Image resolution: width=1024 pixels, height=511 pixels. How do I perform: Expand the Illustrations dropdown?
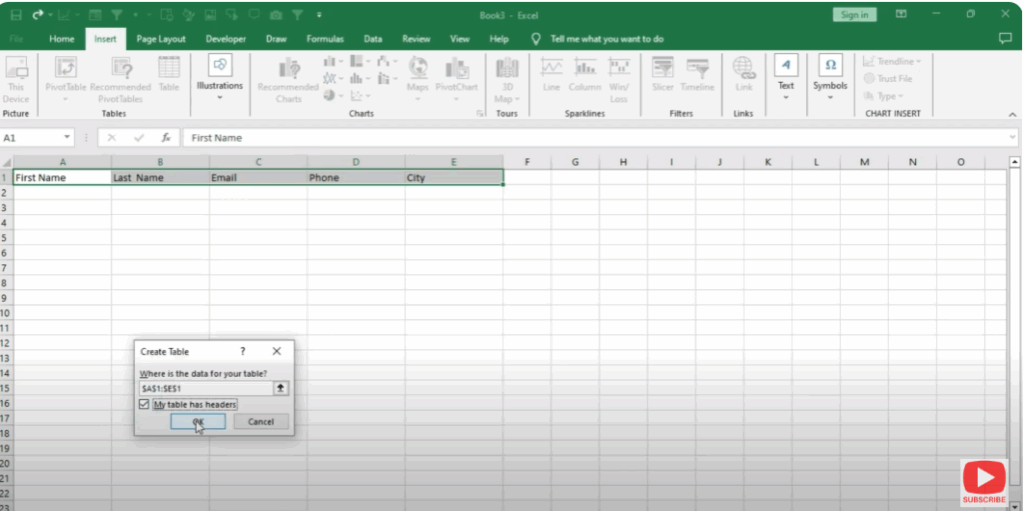(220, 97)
